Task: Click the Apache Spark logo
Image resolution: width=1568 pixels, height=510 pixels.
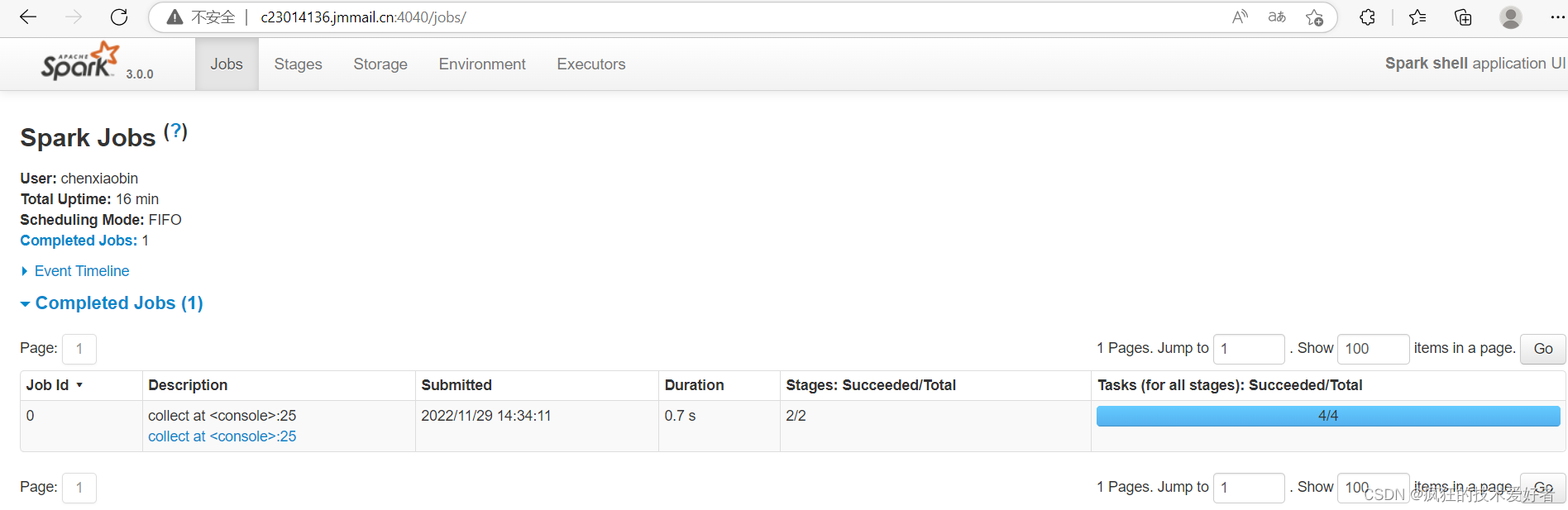Action: pos(80,62)
